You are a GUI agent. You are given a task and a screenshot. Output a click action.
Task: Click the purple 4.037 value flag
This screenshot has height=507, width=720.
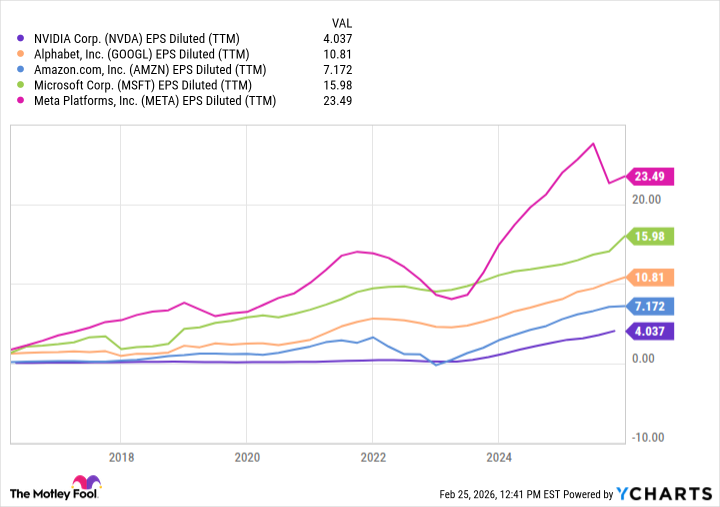[x=652, y=330]
